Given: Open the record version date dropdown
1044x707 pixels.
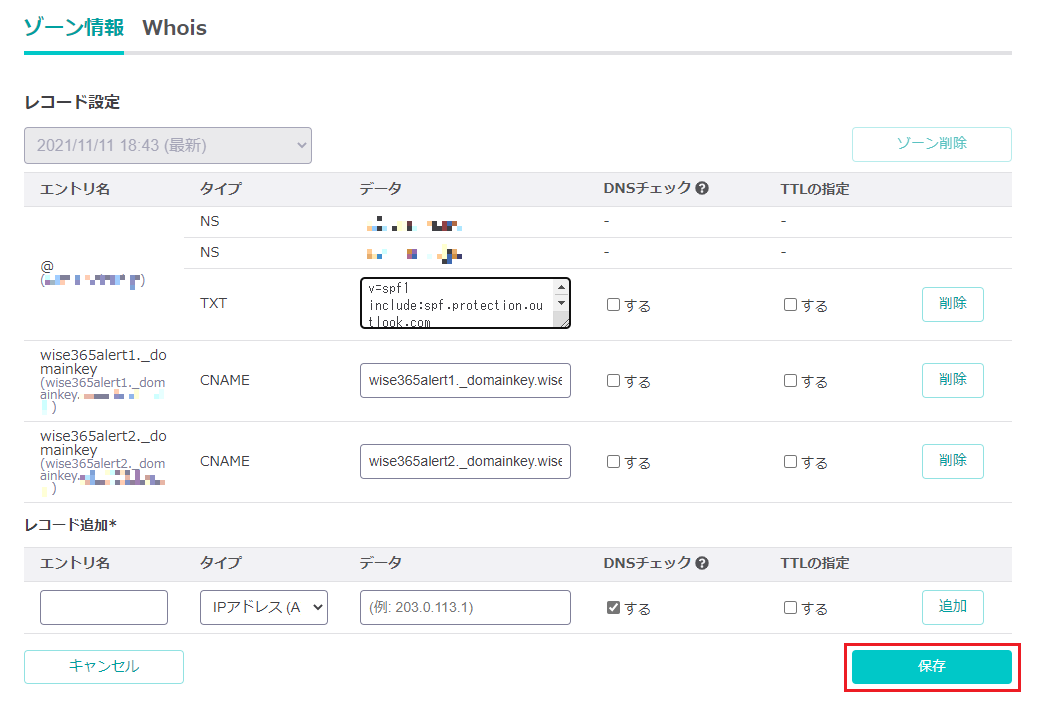Looking at the screenshot, I should 168,145.
